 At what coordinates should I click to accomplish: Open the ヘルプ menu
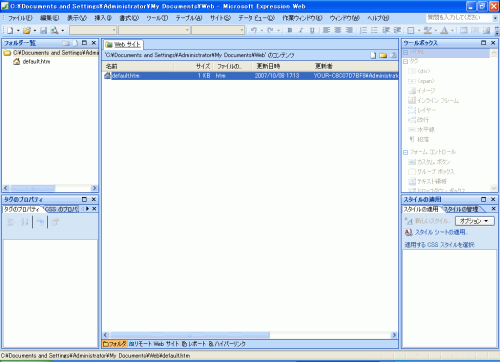pyautogui.click(x=378, y=18)
